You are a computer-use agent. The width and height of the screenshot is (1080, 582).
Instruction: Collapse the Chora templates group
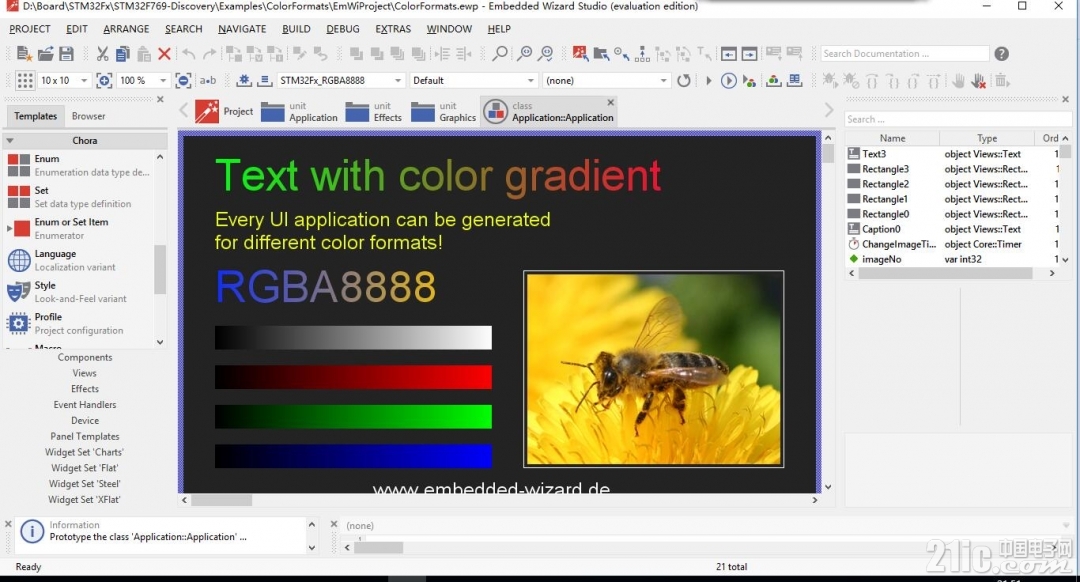click(10, 141)
